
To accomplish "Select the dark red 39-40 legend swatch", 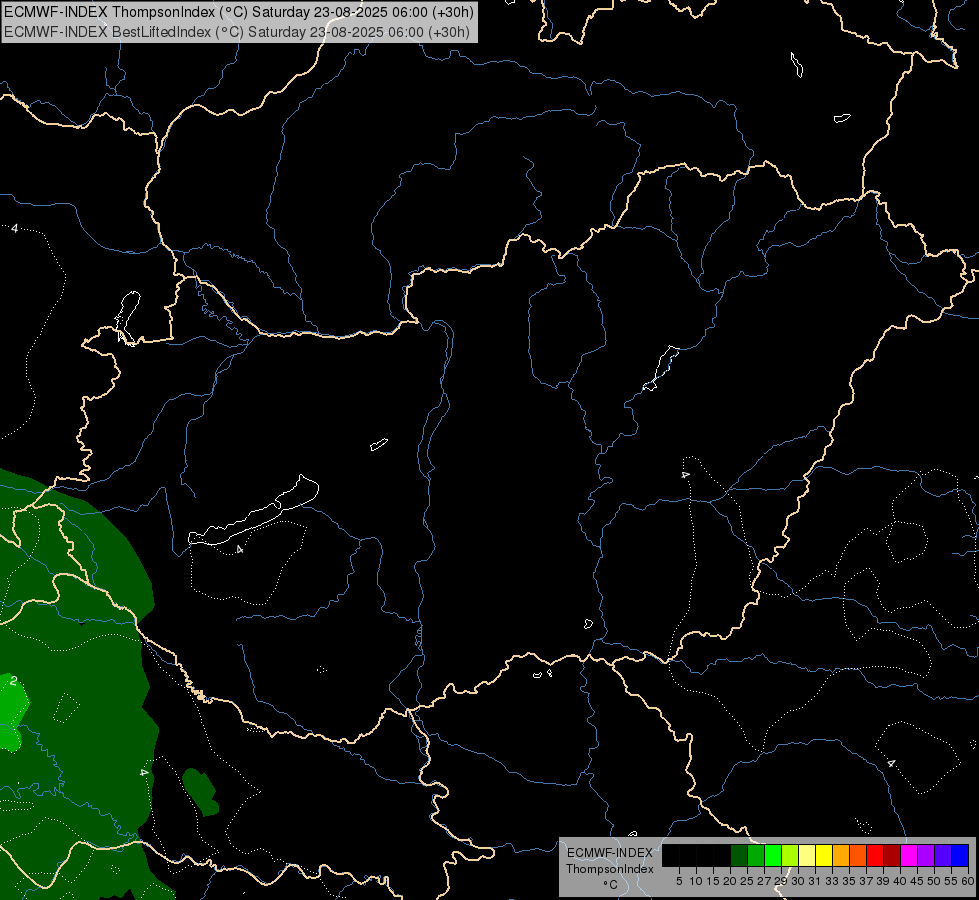I will [x=892, y=856].
